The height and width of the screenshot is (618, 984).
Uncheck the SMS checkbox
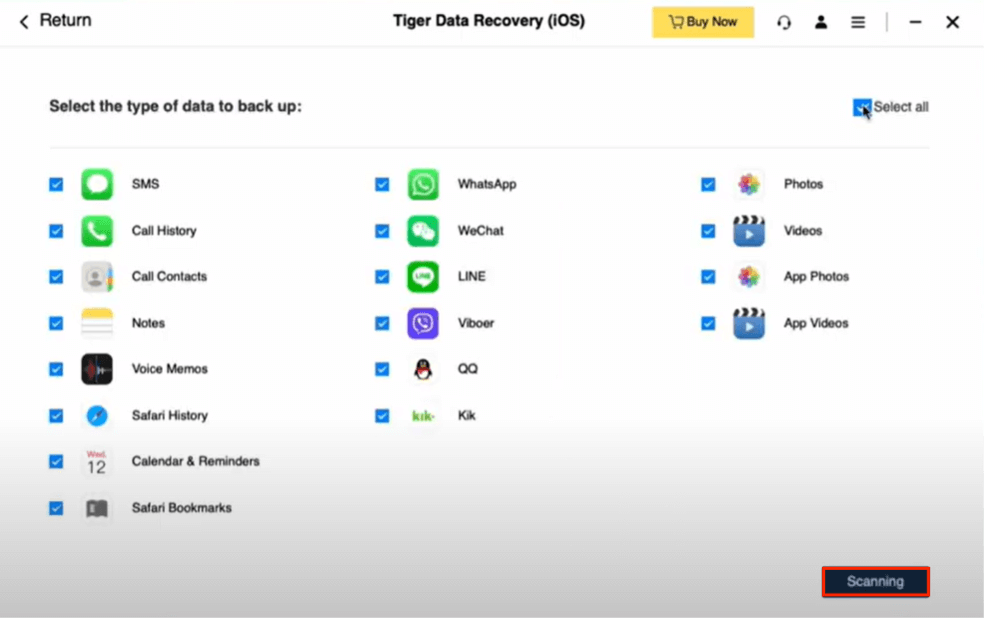point(56,184)
